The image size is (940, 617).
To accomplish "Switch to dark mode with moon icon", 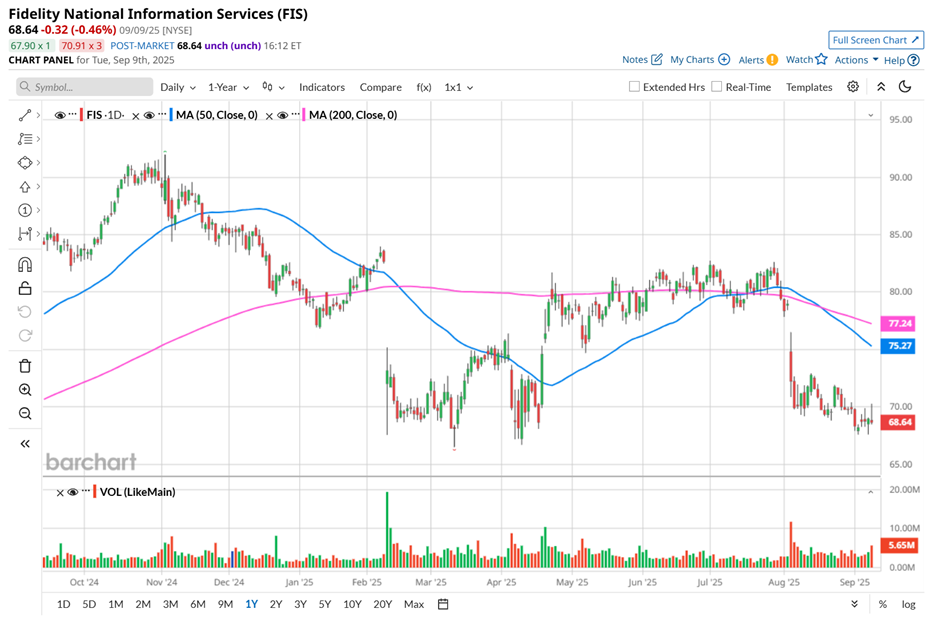I will point(905,87).
